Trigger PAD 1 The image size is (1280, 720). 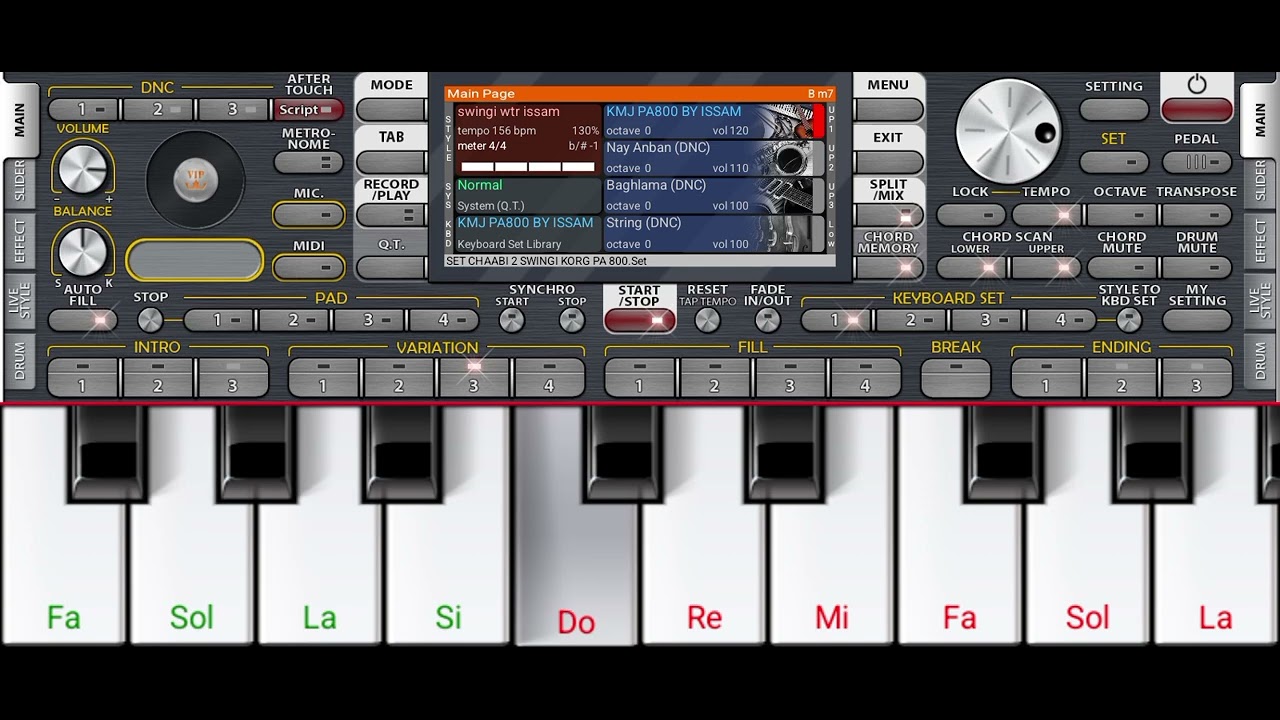click(x=219, y=320)
